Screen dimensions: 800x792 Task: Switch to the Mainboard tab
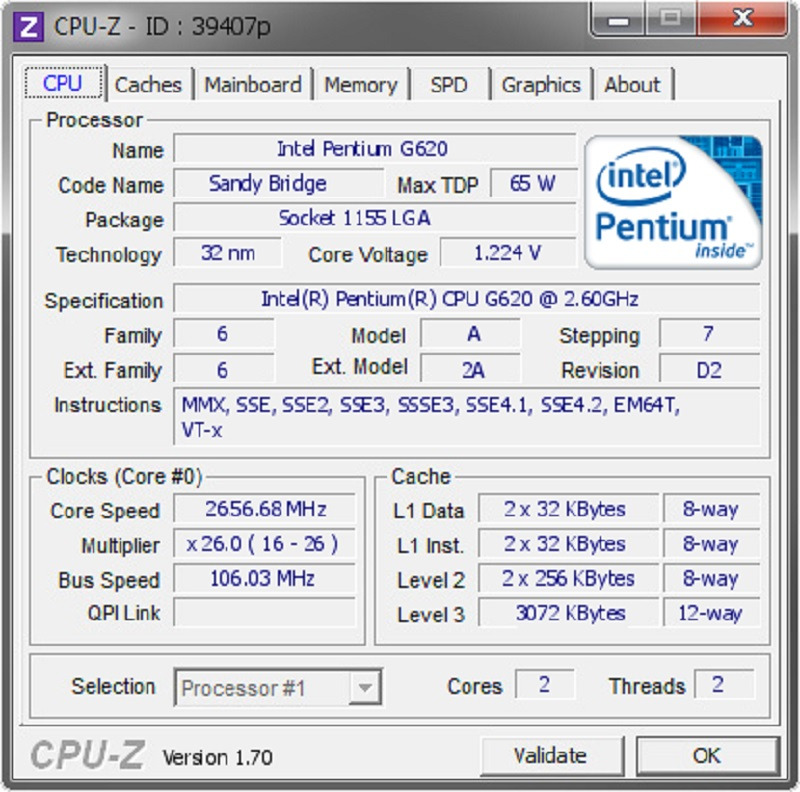252,85
